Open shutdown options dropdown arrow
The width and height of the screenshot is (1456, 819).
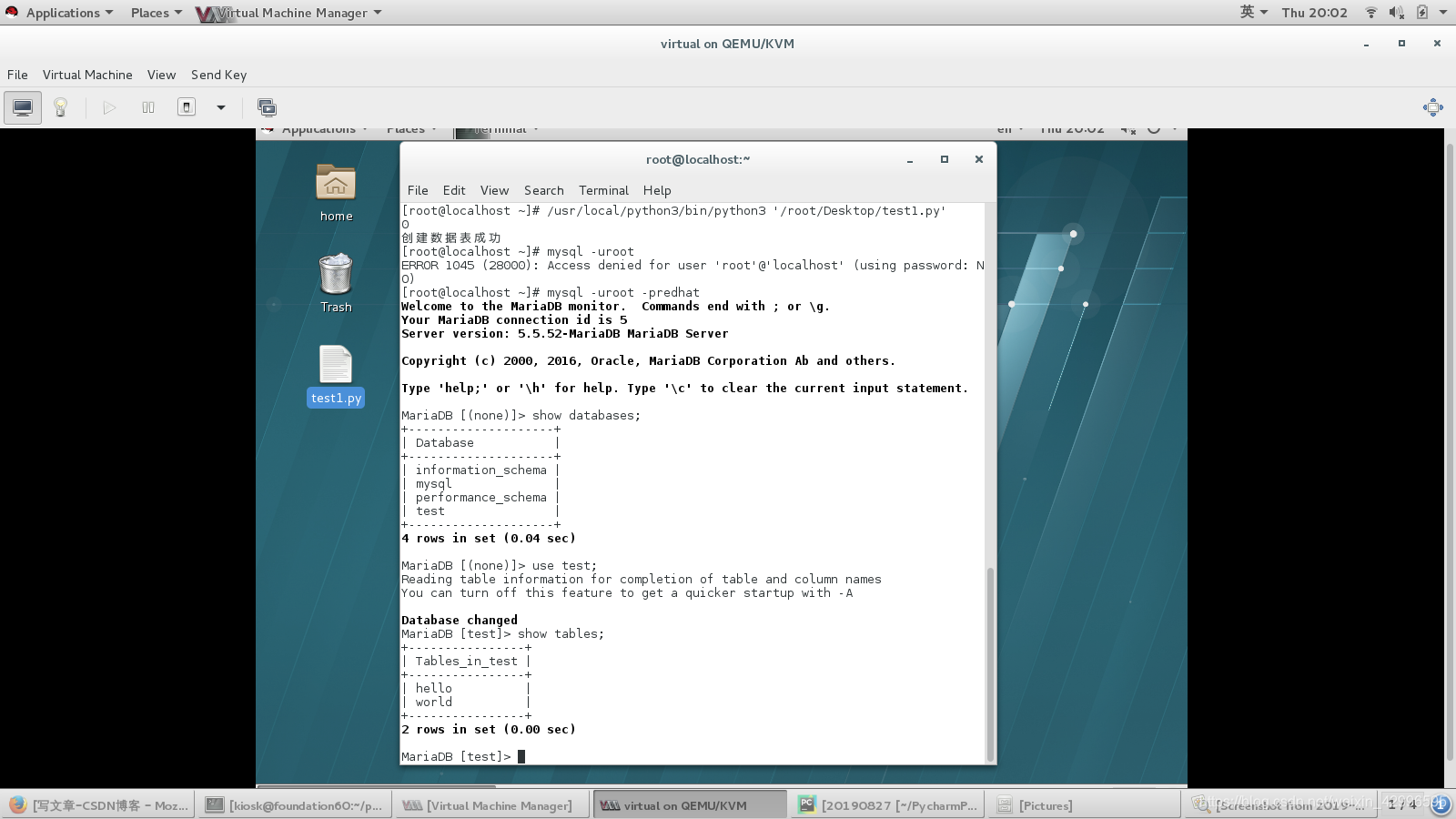click(x=220, y=107)
